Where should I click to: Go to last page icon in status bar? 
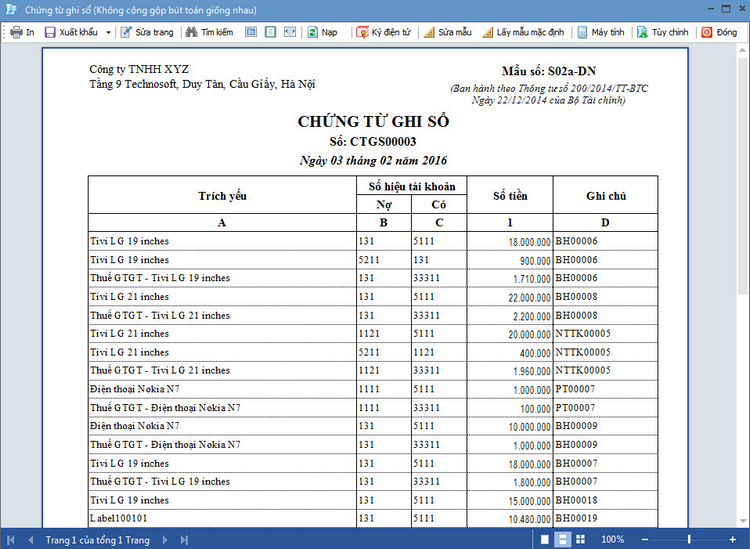click(x=185, y=540)
